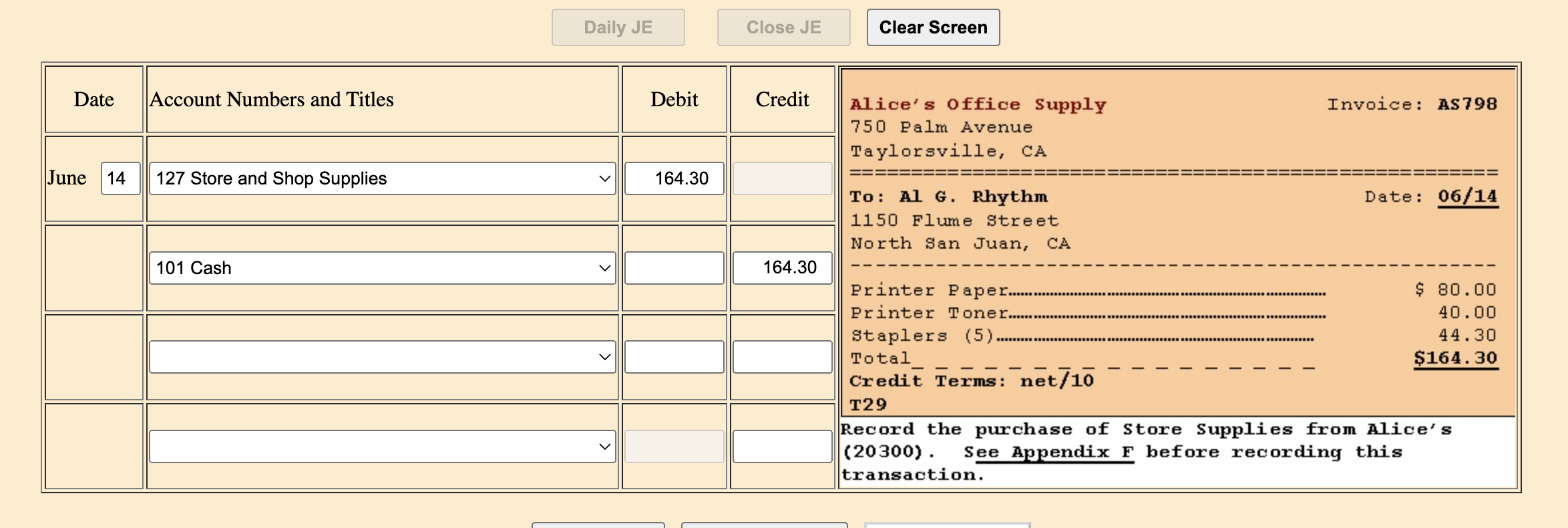Screen dimensions: 1568x528
Task: Open the 127 Store and Shop Supplies dropdown
Action: pyautogui.click(x=382, y=178)
